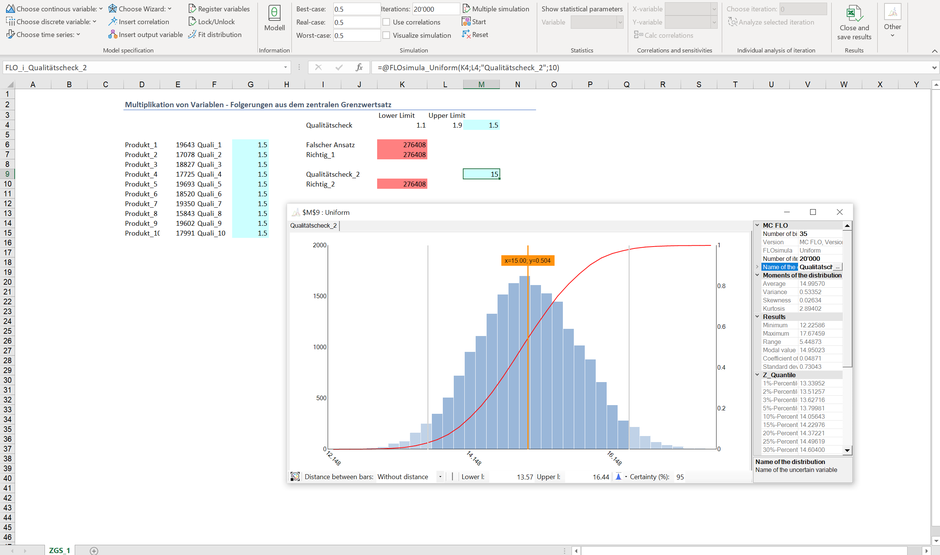Click the property panel's up arrow
Screen dimensions: 940x555
[847, 226]
